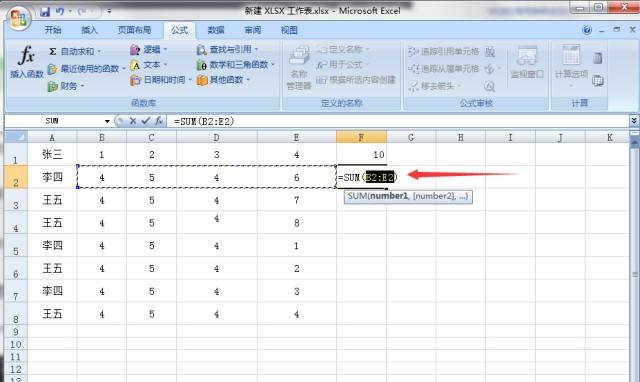
Task: Expand the formula bar chevron
Action: coord(634,121)
